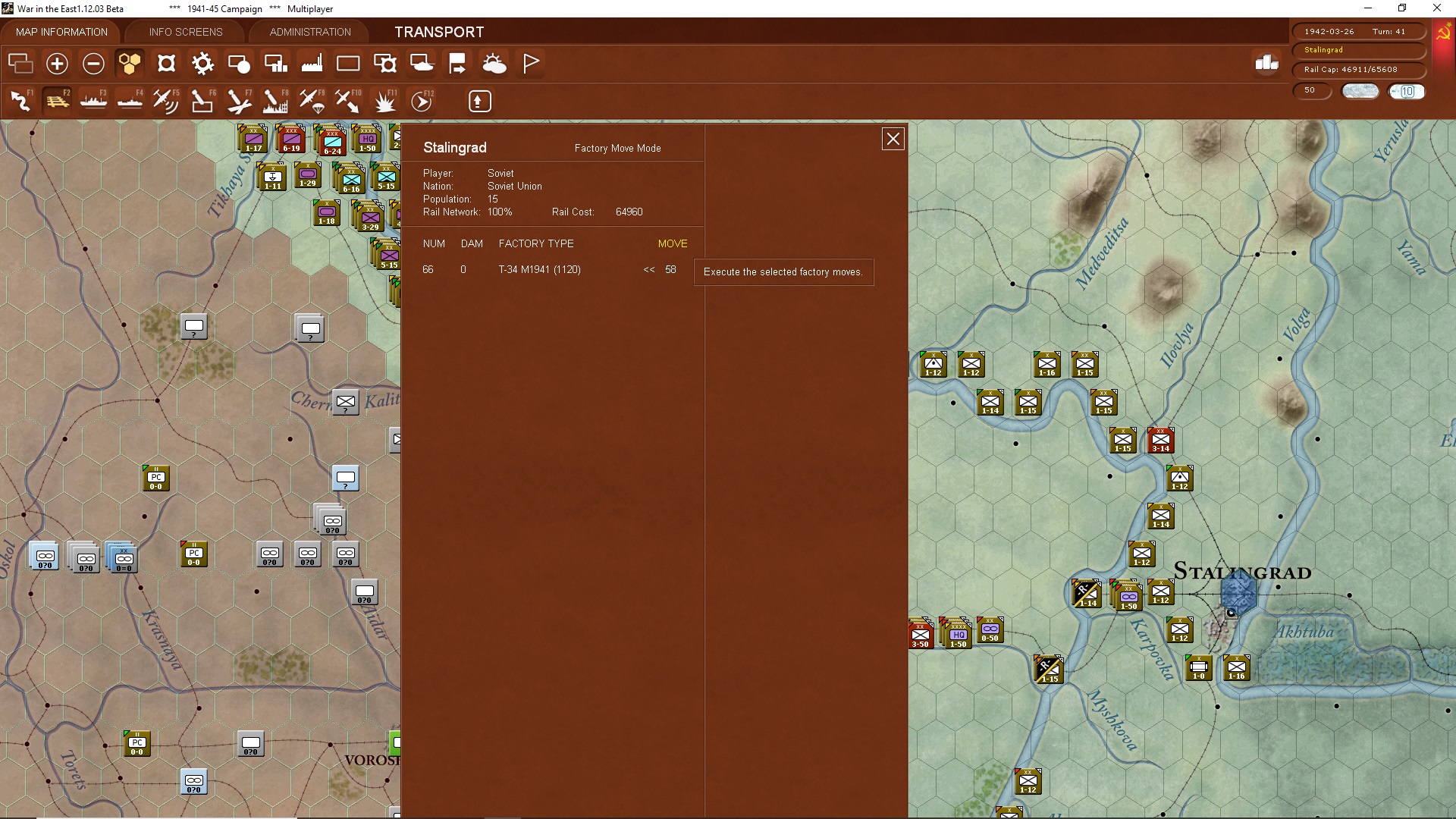Image resolution: width=1456 pixels, height=819 pixels.
Task: Select the F8 bomb city icon
Action: click(x=275, y=101)
